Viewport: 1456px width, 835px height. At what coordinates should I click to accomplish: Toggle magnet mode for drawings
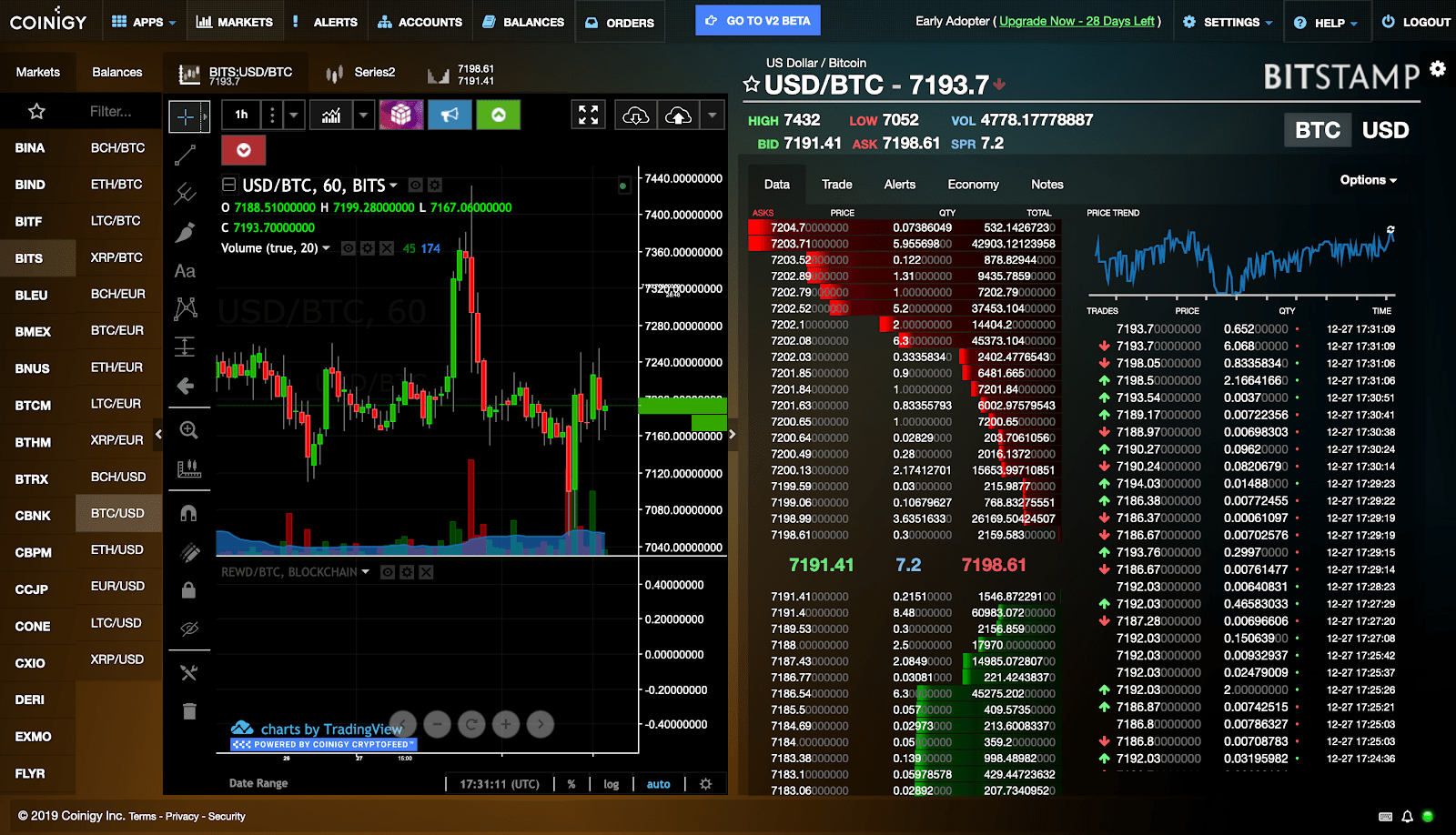pyautogui.click(x=188, y=514)
